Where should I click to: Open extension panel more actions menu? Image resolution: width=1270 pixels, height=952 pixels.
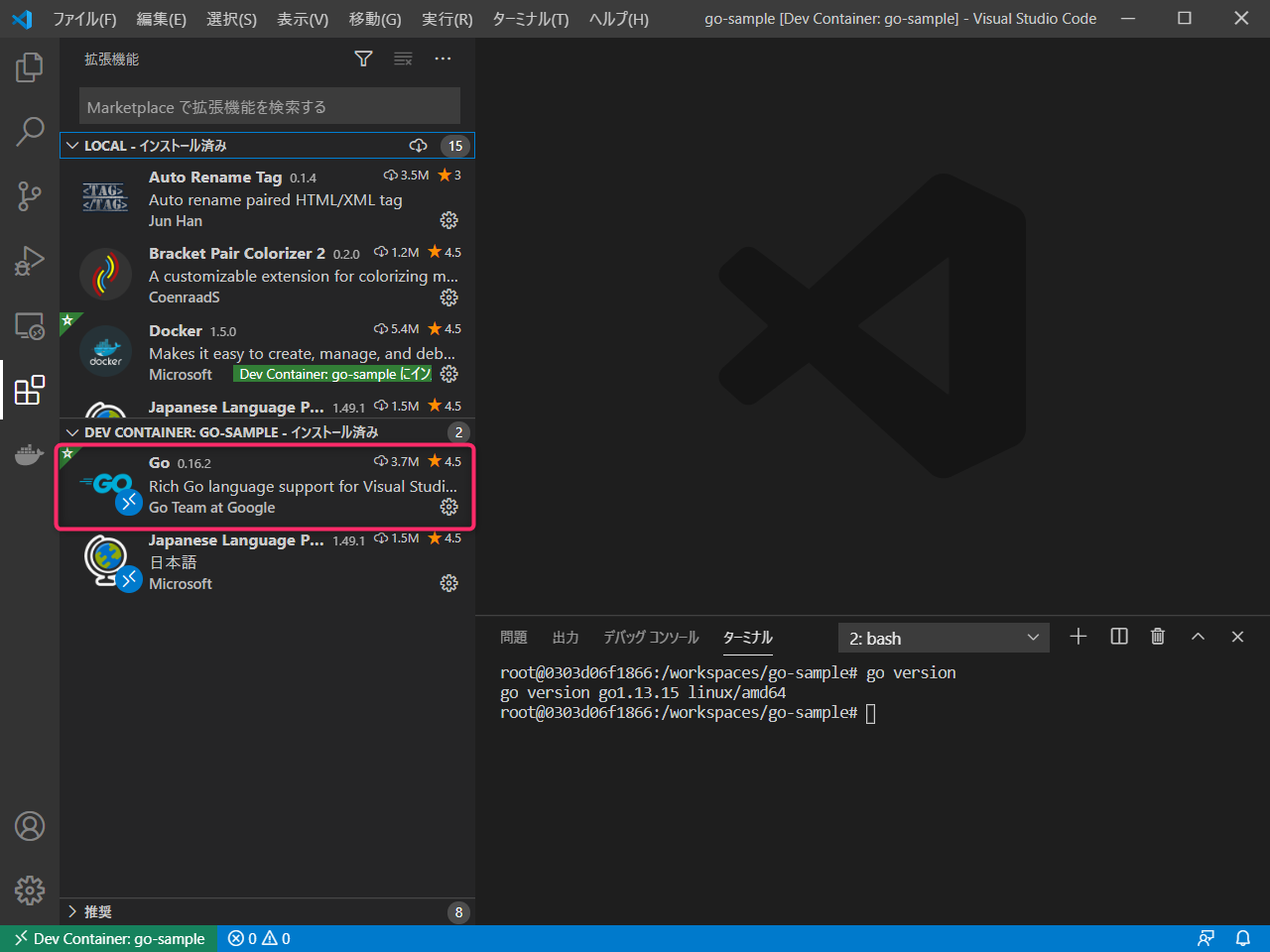443,59
